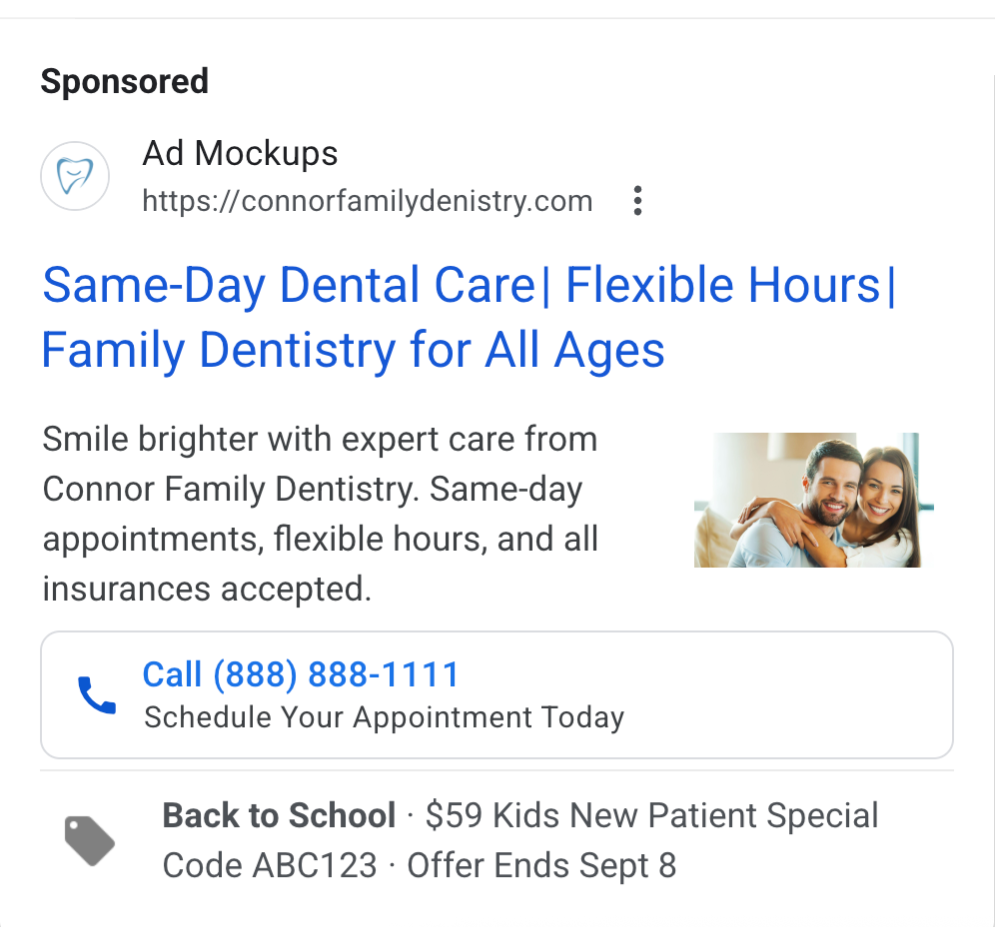
Task: Click the "Sponsored" label
Action: click(124, 81)
